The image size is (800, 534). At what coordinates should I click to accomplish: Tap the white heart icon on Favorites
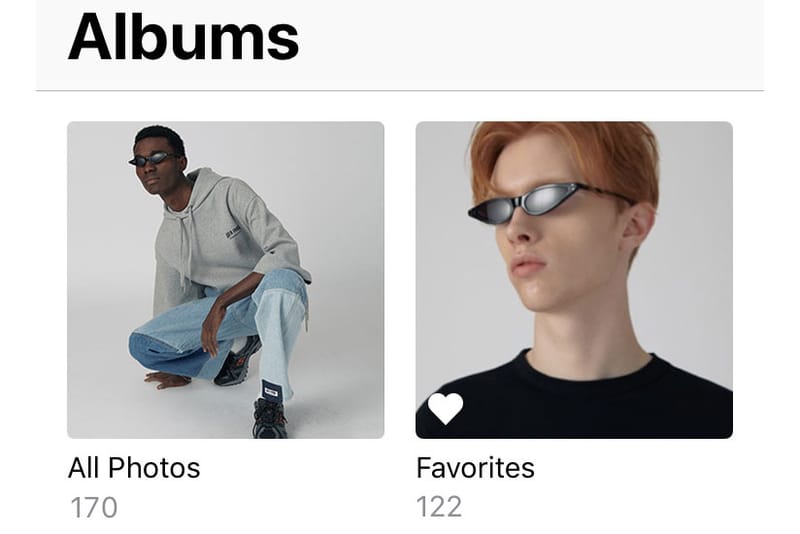[445, 409]
